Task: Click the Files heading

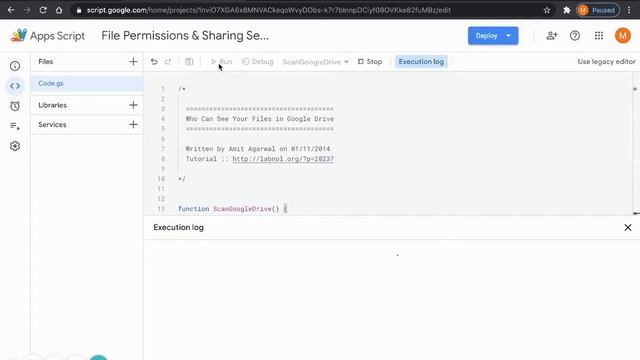Action: 46,62
